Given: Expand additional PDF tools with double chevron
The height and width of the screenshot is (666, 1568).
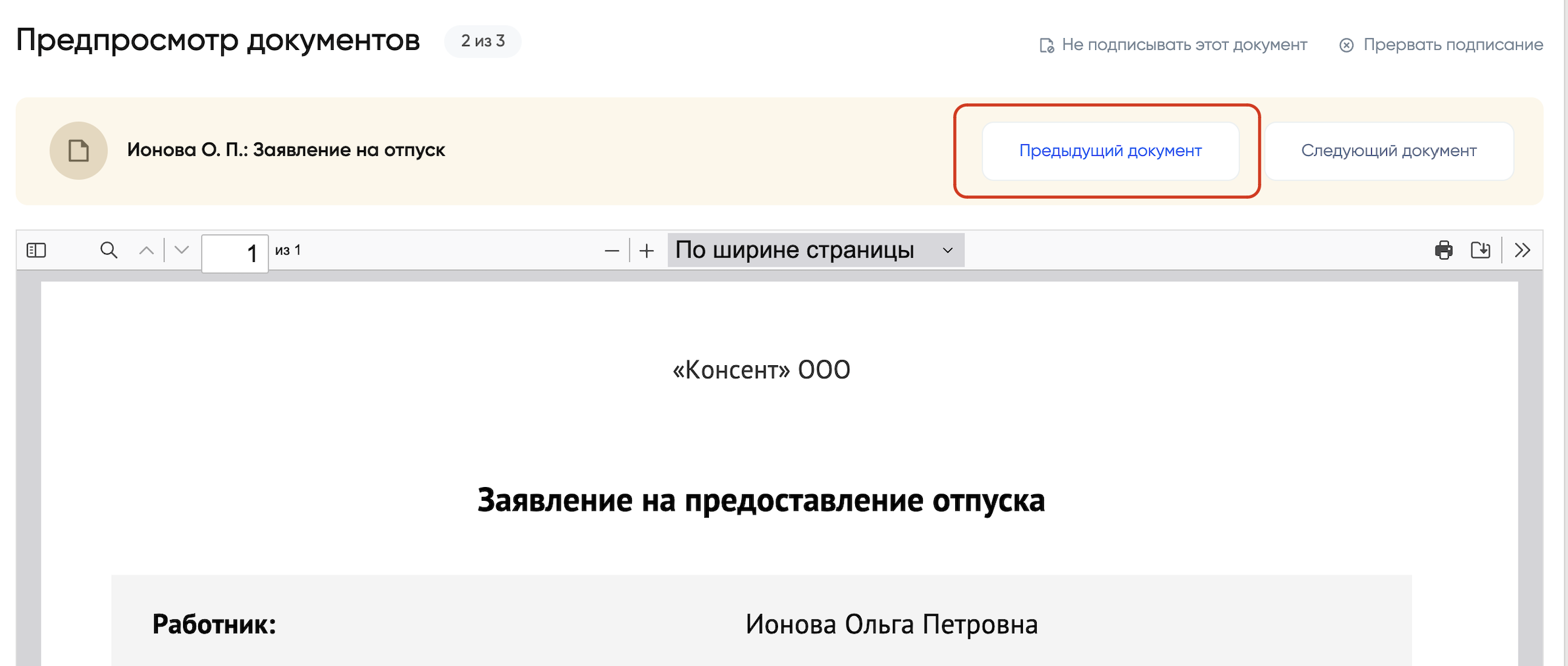Looking at the screenshot, I should 1522,250.
